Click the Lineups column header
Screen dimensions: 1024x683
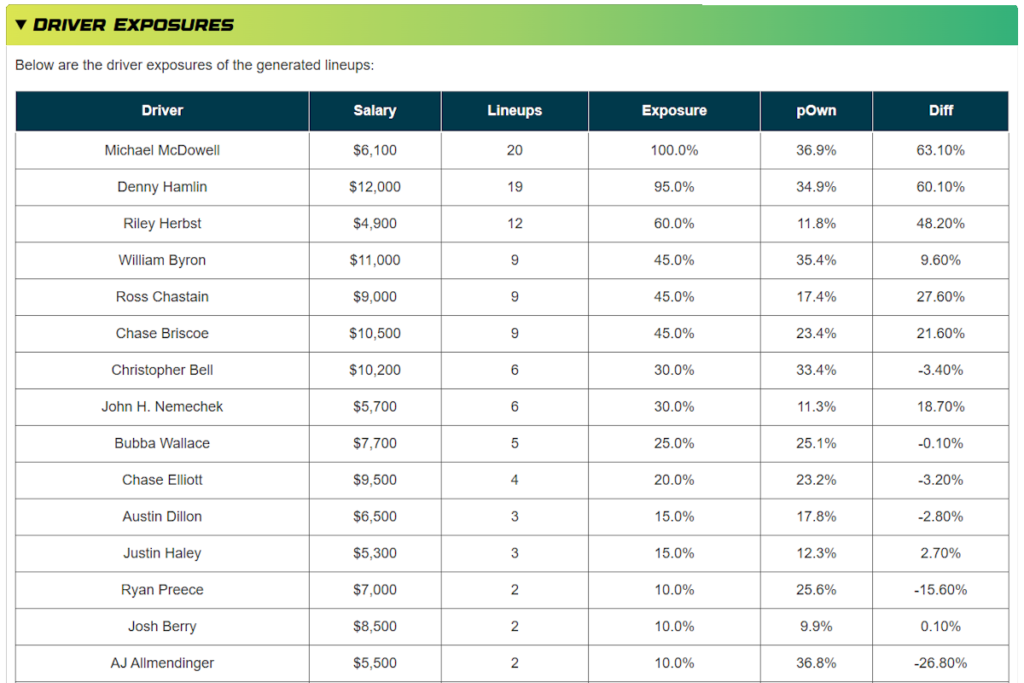click(x=514, y=111)
